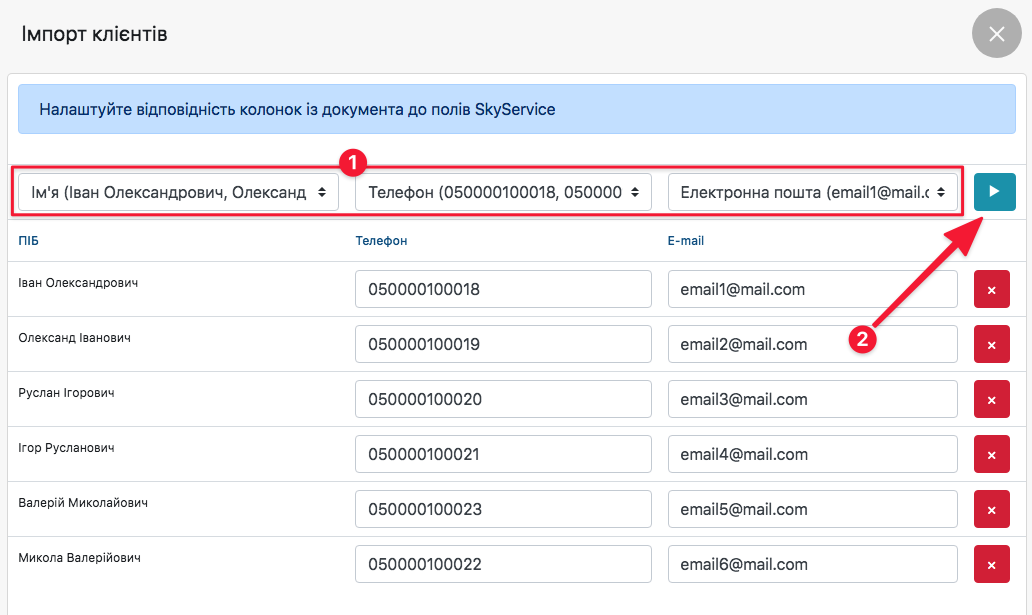Image resolution: width=1032 pixels, height=615 pixels.
Task: Delete the Іван Олександрович row
Action: [x=991, y=290]
